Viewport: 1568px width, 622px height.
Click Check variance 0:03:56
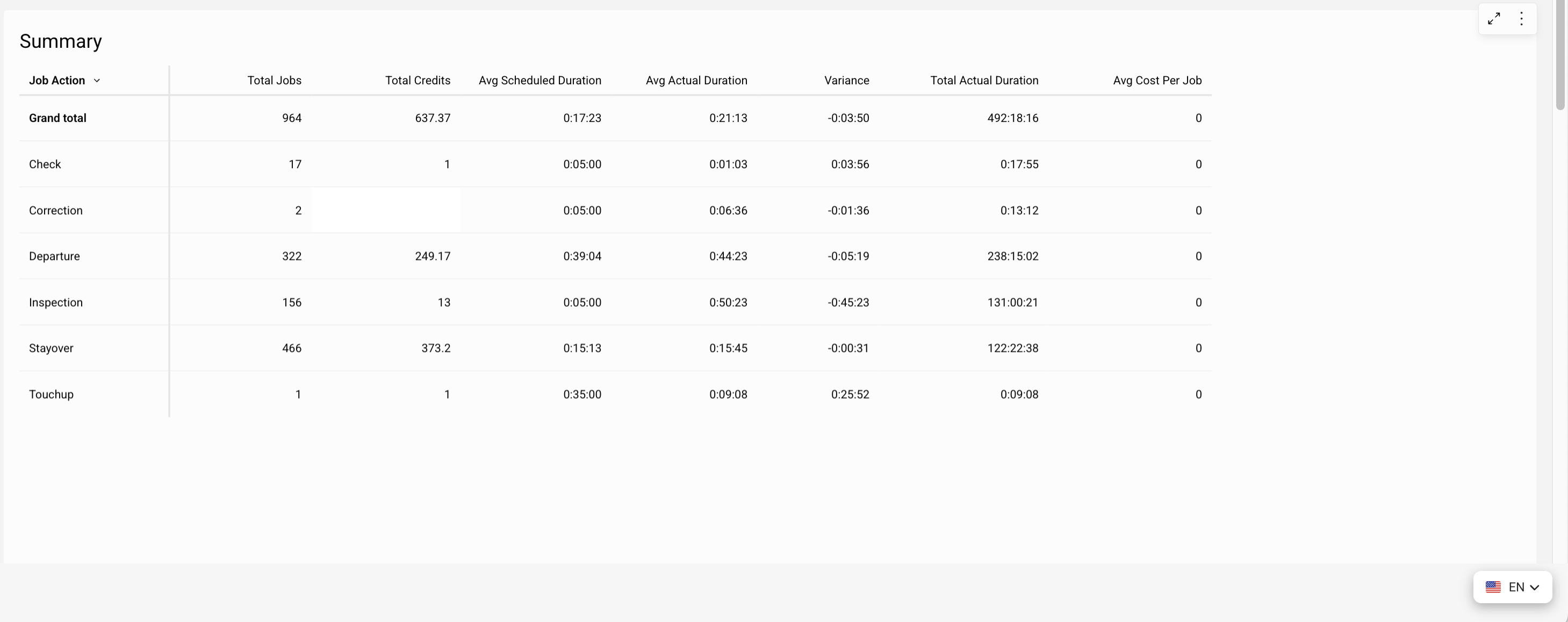(x=850, y=164)
